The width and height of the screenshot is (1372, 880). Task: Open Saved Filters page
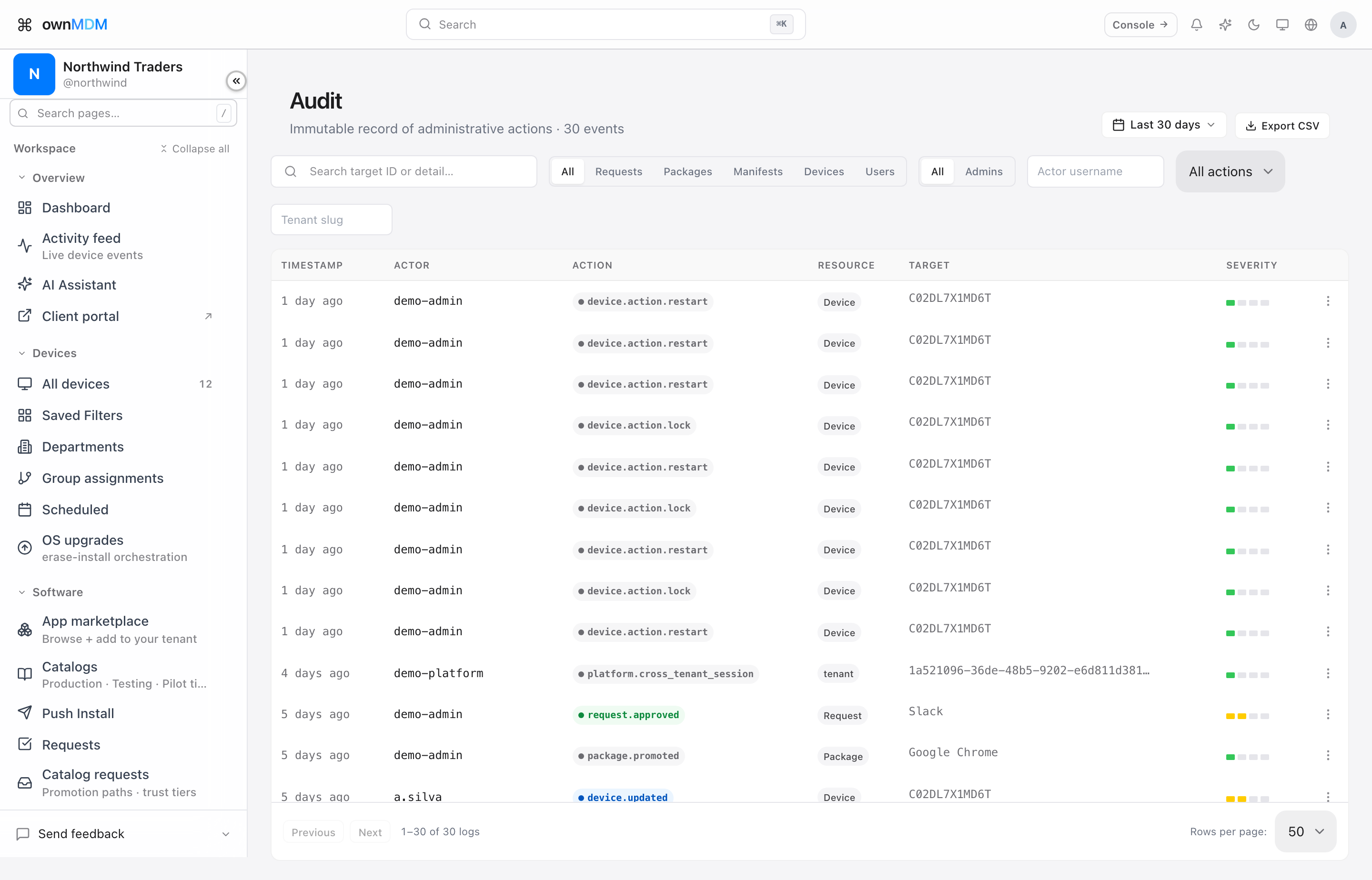point(115,415)
